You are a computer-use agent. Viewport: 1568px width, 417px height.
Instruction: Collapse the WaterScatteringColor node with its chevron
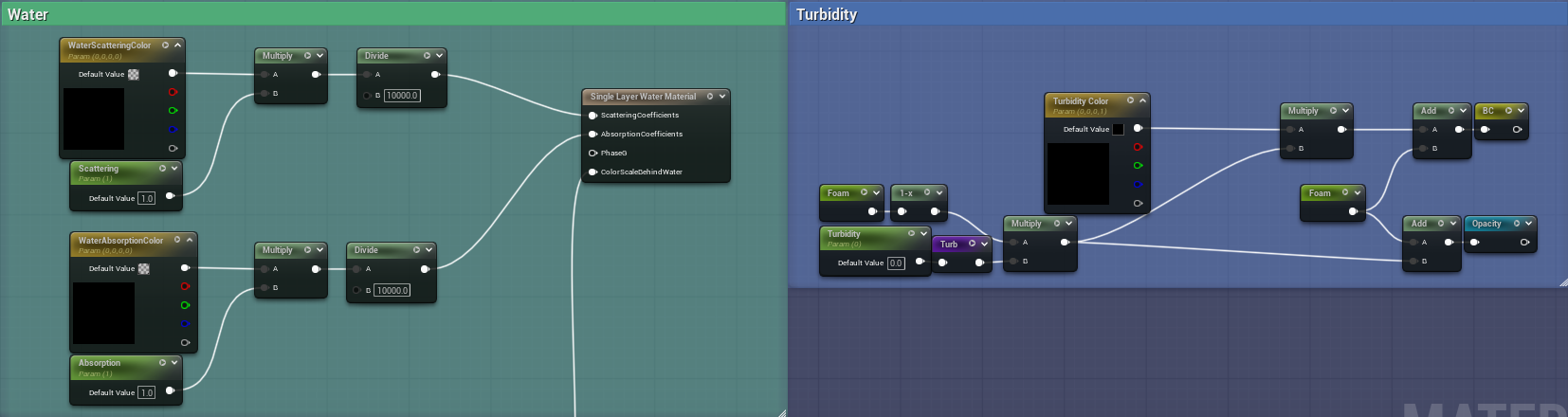pyautogui.click(x=177, y=45)
